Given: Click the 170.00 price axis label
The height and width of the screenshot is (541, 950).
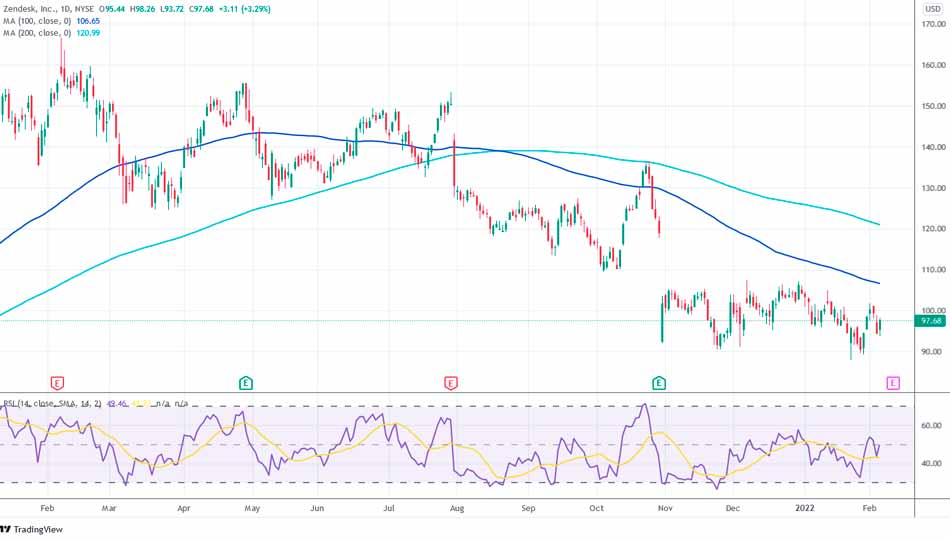Looking at the screenshot, I should click(x=933, y=24).
